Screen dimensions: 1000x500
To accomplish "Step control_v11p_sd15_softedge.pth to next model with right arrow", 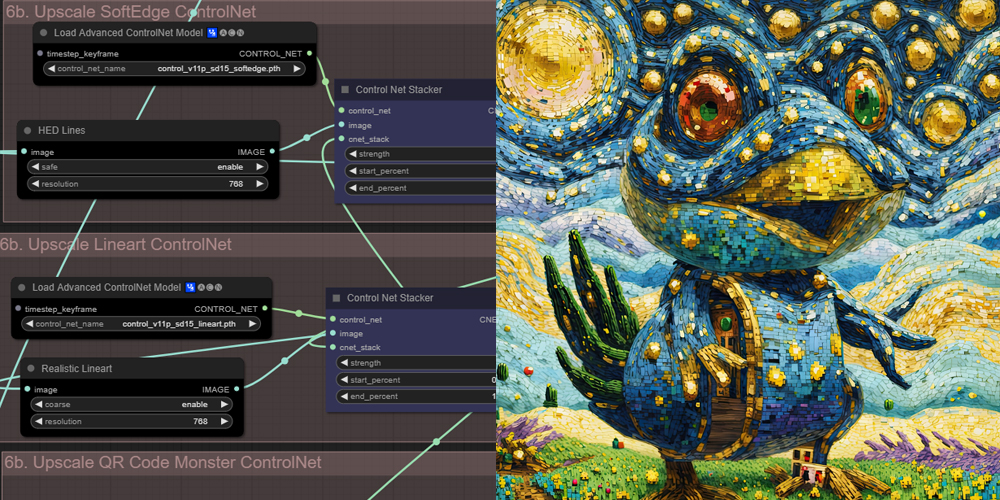I will (x=297, y=69).
